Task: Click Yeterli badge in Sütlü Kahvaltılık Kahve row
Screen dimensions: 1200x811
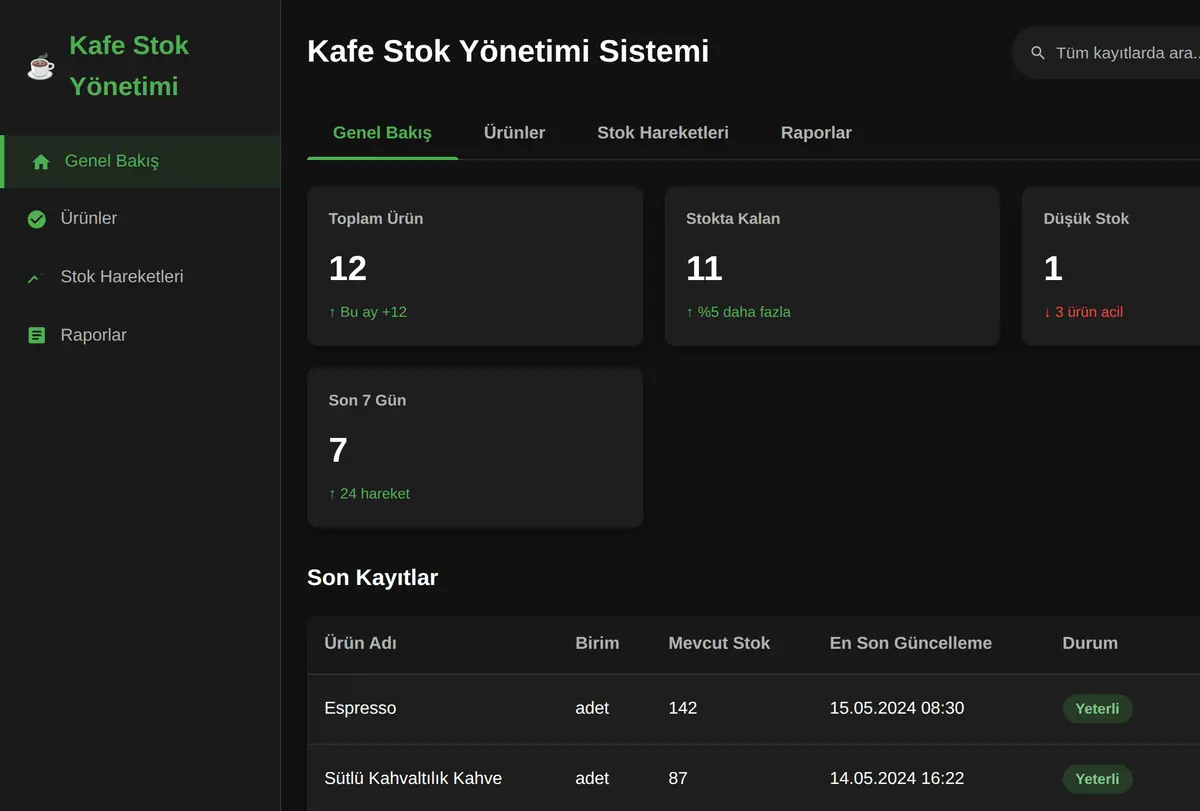Action: (1097, 779)
